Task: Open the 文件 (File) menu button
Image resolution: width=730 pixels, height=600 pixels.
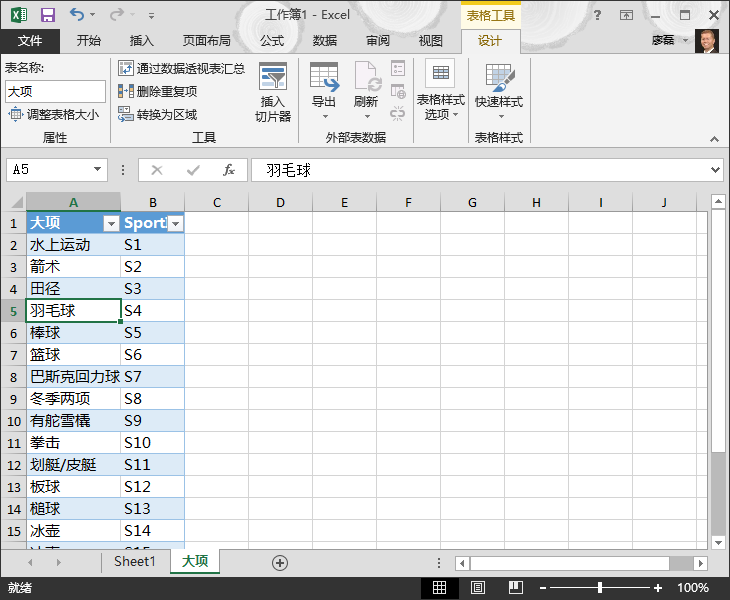Action: pyautogui.click(x=30, y=41)
